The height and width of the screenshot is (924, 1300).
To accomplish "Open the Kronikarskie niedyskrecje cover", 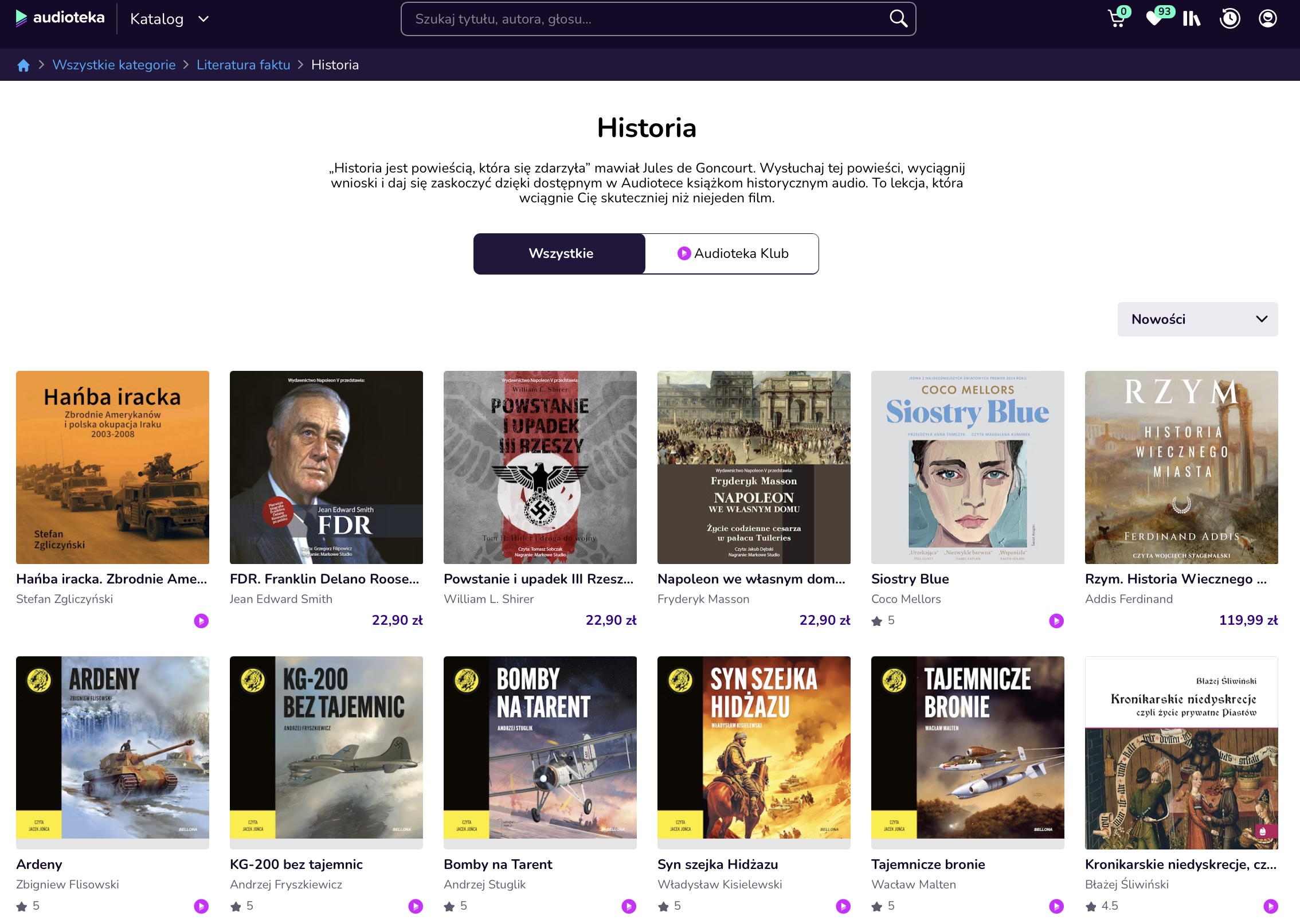I will click(x=1181, y=753).
